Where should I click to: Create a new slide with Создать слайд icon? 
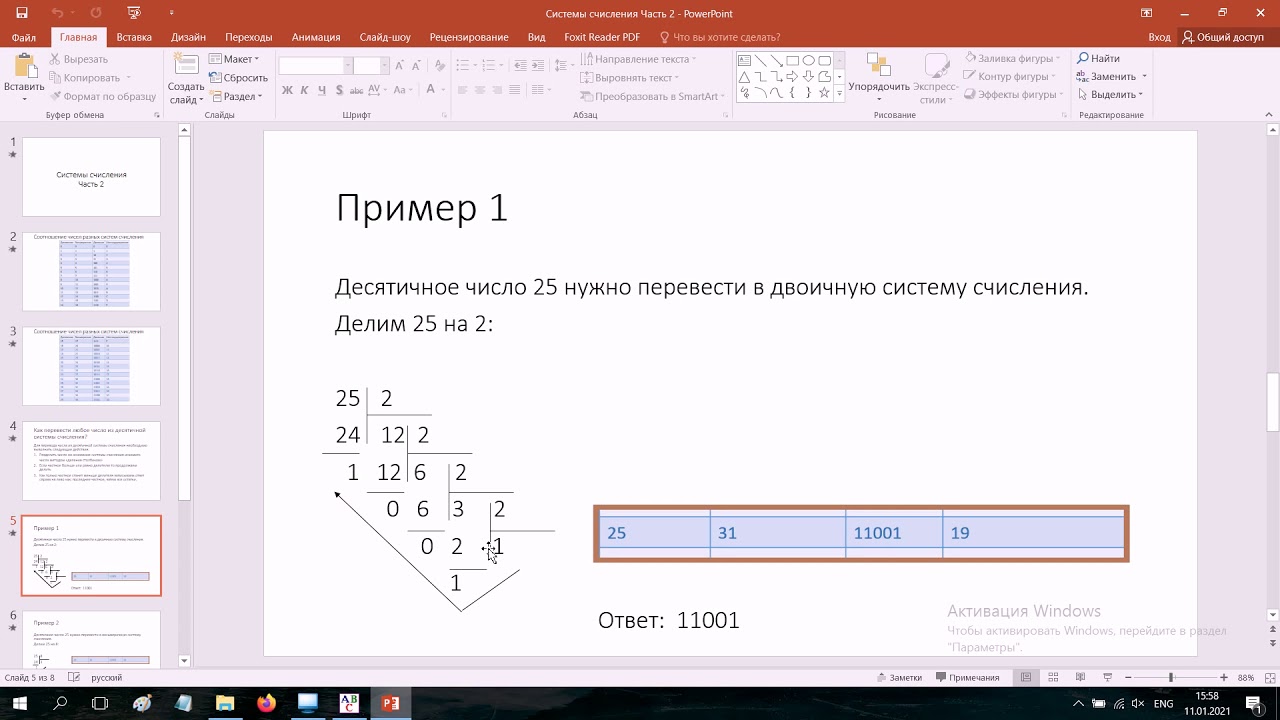click(x=186, y=65)
